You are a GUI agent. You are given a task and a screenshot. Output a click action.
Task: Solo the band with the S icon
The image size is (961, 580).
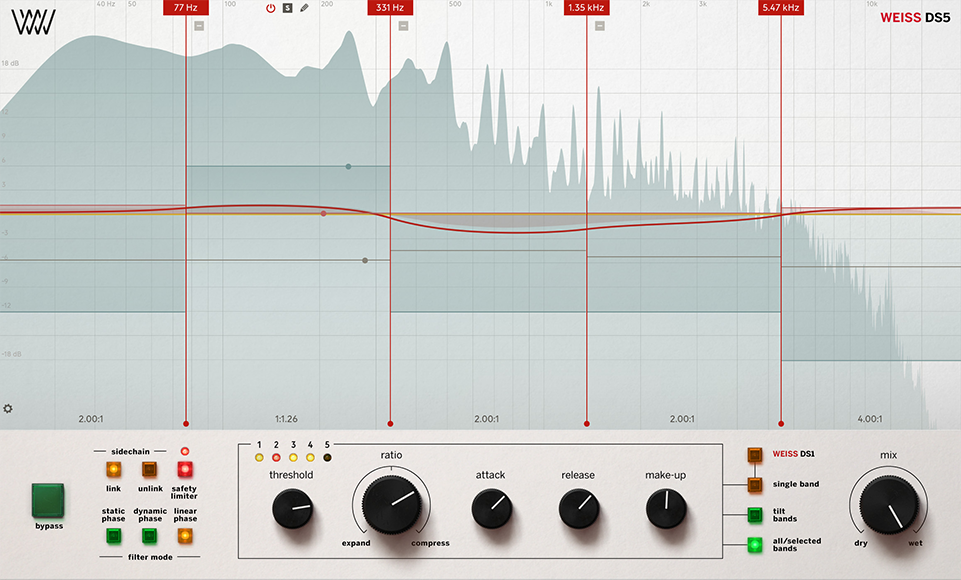pos(287,8)
